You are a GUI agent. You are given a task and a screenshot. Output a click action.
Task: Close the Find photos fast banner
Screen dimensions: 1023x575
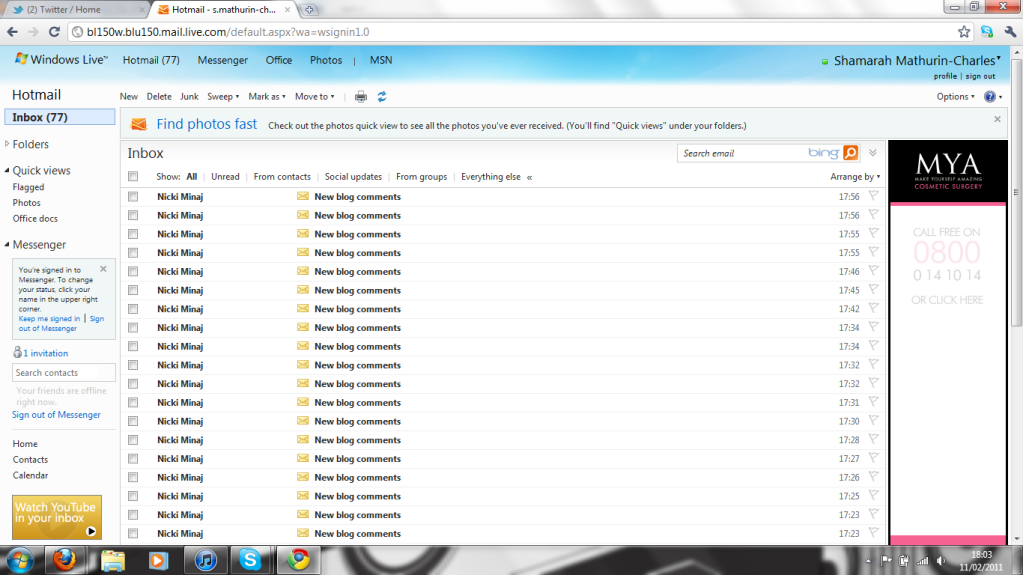[997, 119]
